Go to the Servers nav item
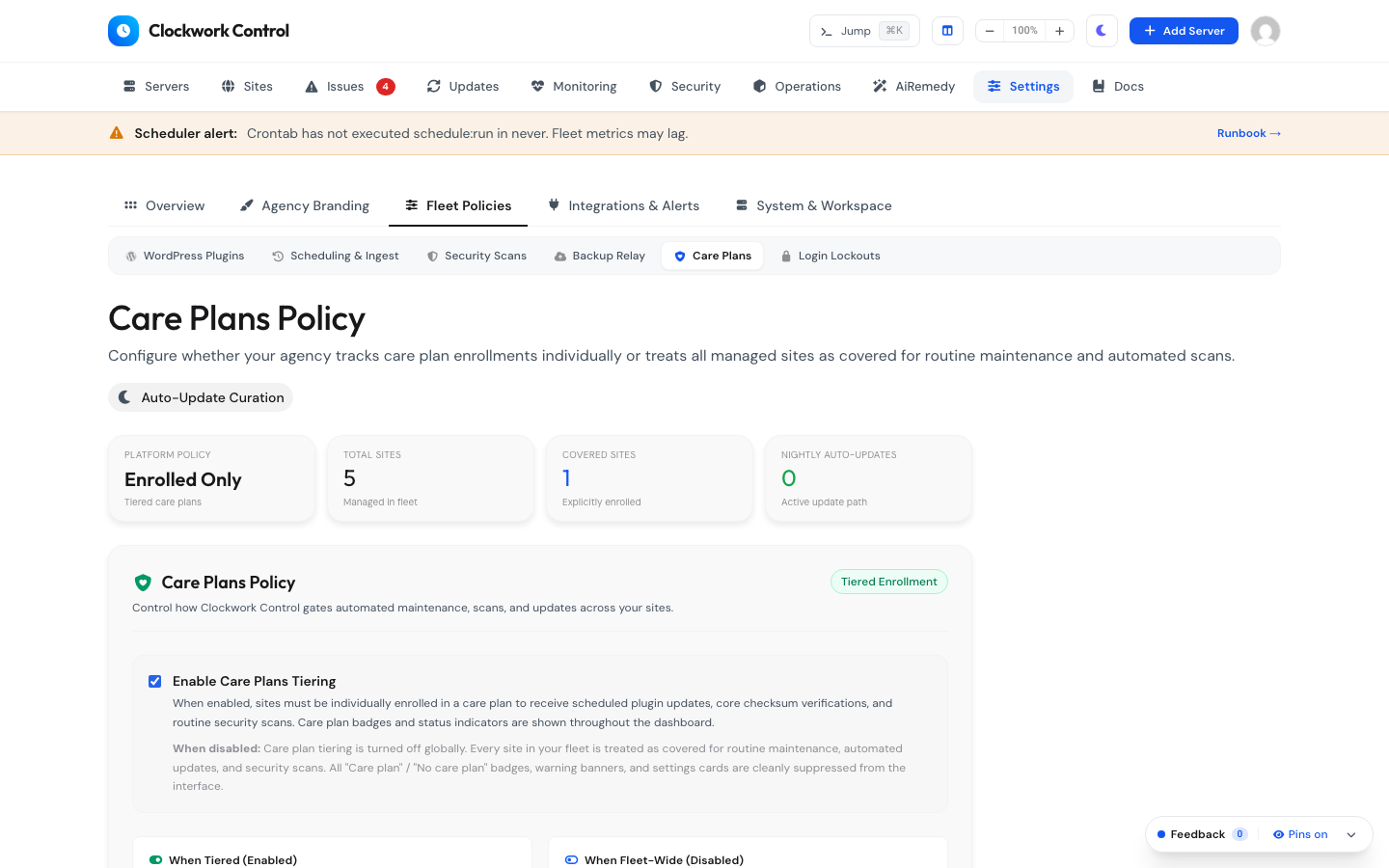 156,87
